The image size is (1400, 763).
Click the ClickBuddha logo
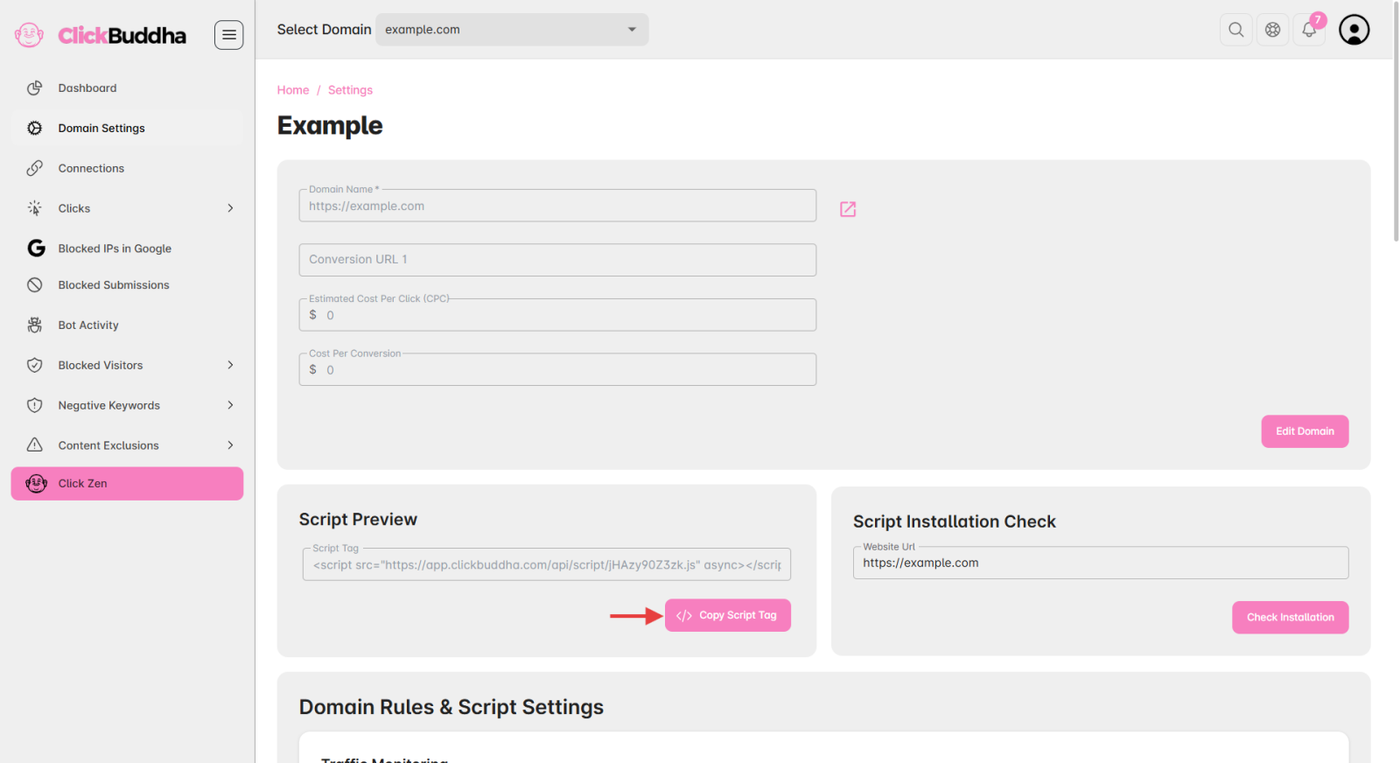[x=101, y=35]
